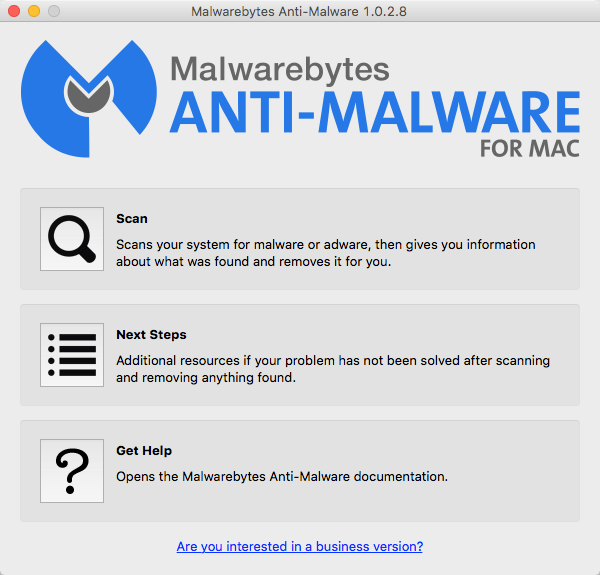The height and width of the screenshot is (575, 600).
Task: Click the Opens documentation description text
Action: click(282, 476)
